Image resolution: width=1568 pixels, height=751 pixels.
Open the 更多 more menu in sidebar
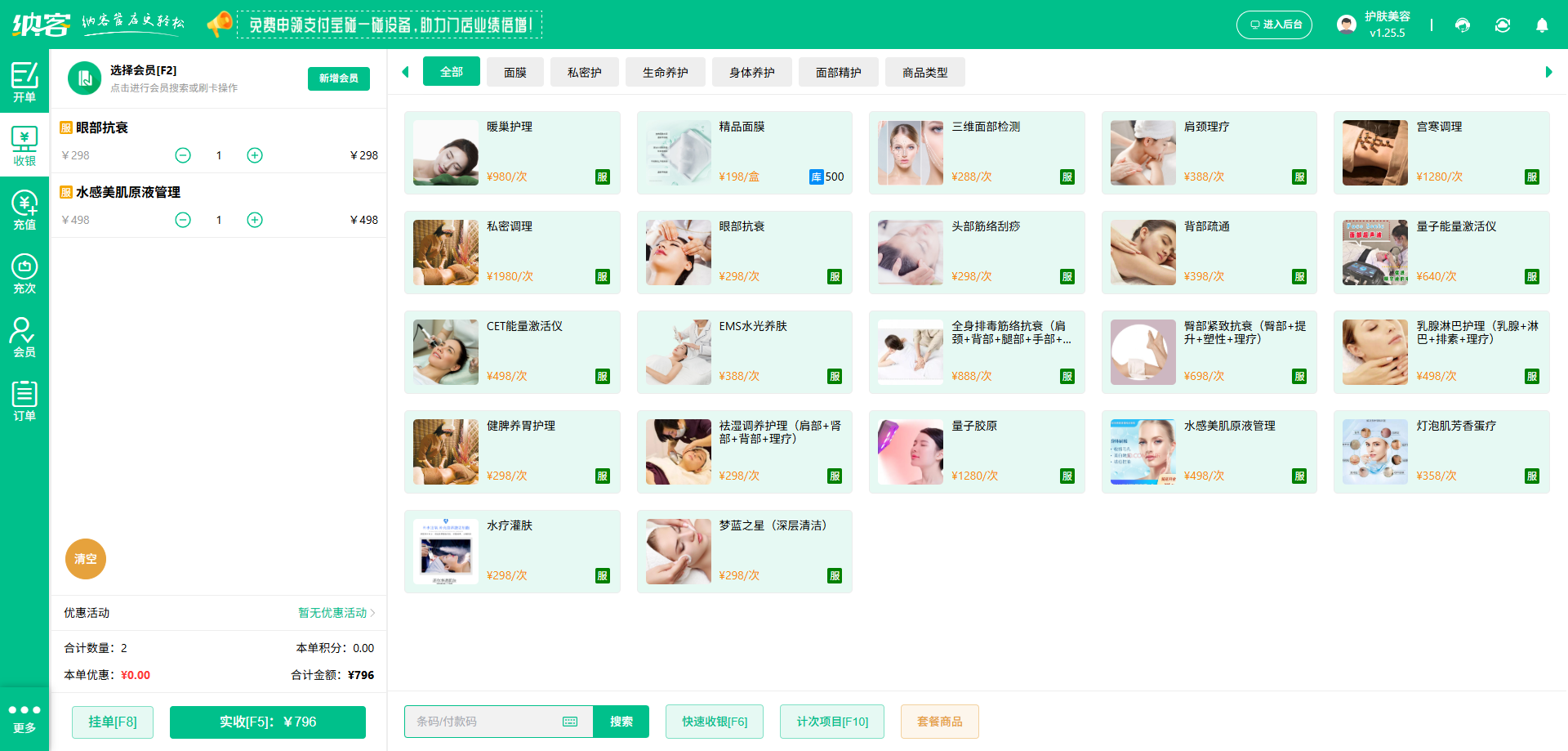(24, 718)
